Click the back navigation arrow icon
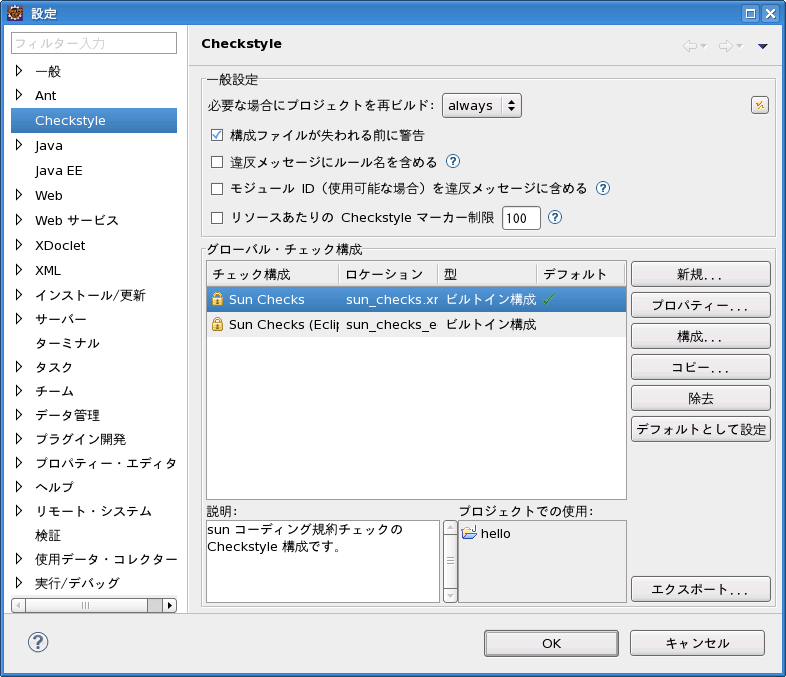The height and width of the screenshot is (677, 786). (x=690, y=45)
